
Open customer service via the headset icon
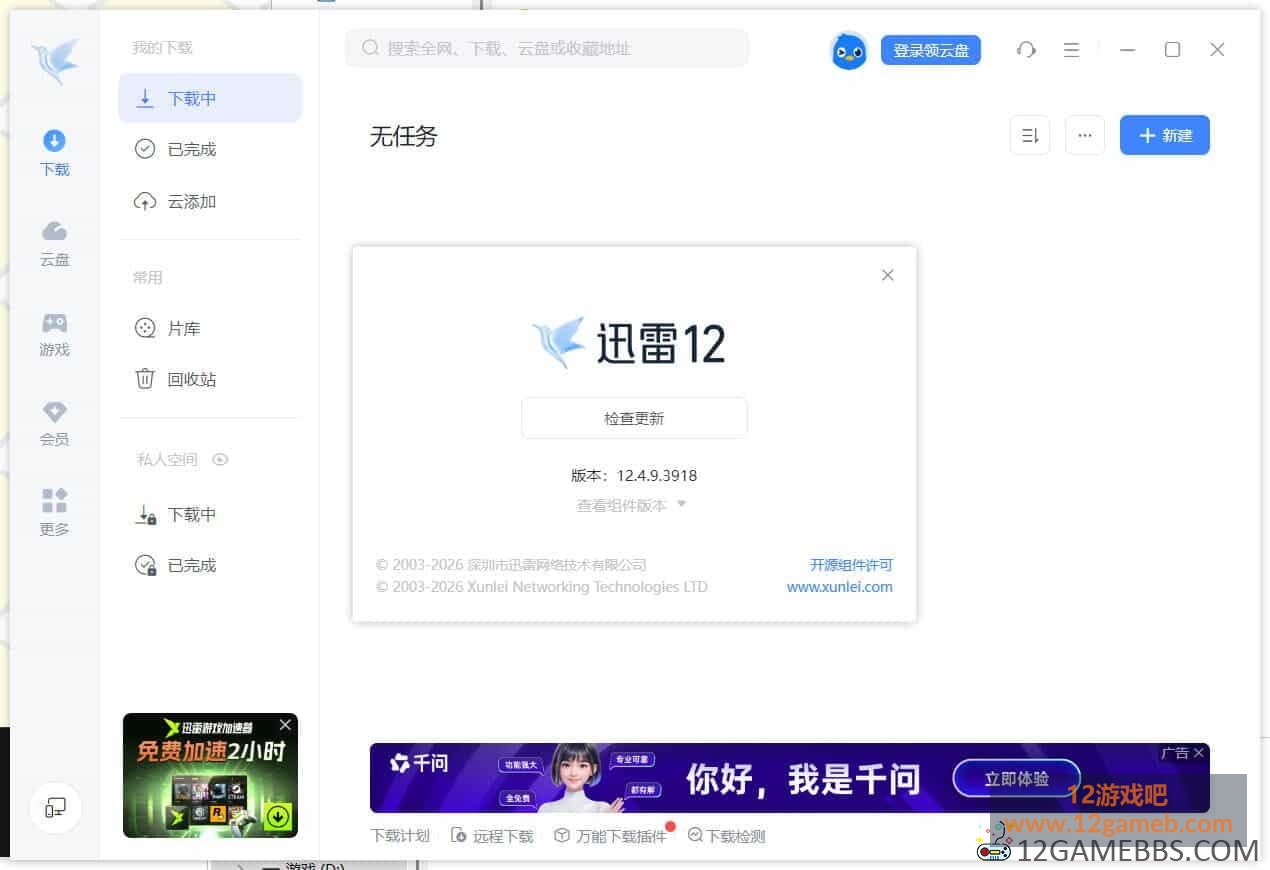1026,50
